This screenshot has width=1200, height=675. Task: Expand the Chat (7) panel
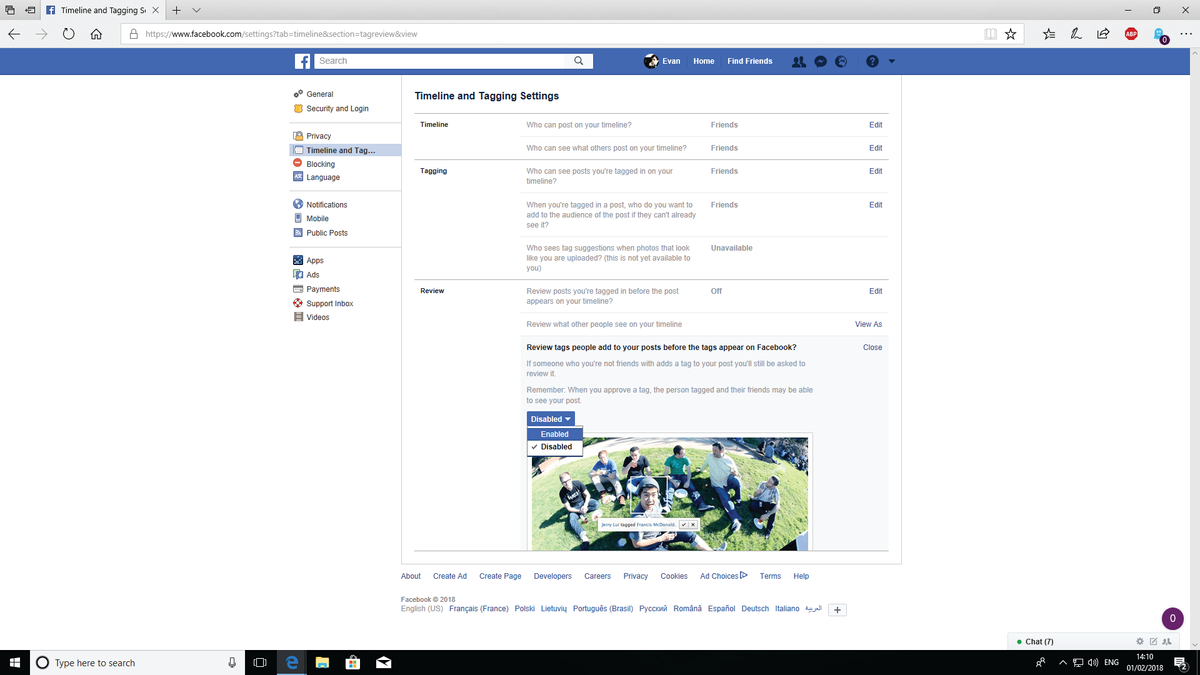point(1040,641)
